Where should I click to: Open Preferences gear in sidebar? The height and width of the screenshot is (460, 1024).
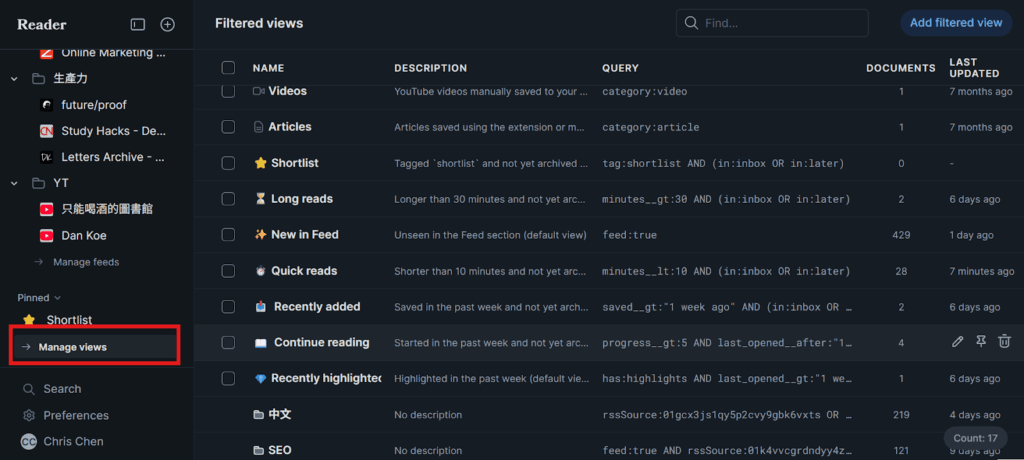pyautogui.click(x=29, y=415)
